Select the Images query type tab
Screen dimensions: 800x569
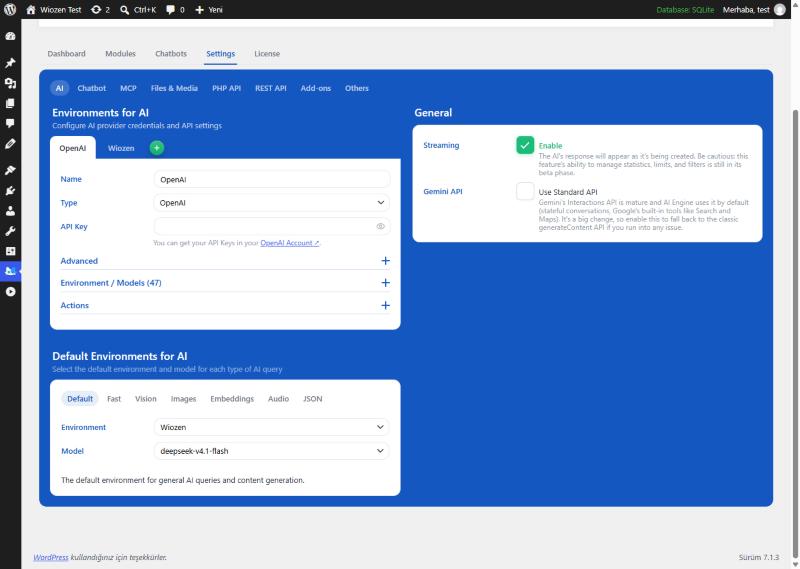tap(183, 399)
